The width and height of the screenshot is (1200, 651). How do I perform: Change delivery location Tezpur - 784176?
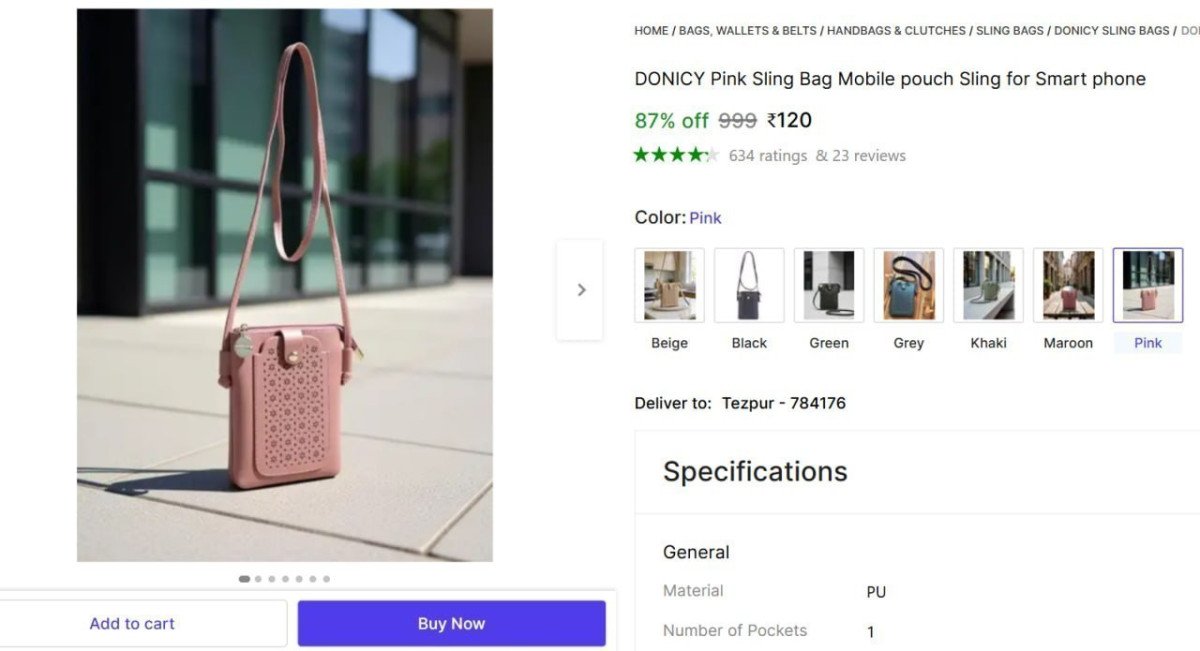pos(783,403)
